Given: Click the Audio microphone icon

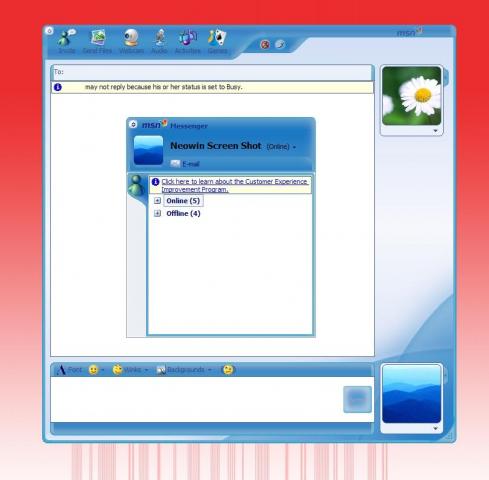Looking at the screenshot, I should (160, 41).
